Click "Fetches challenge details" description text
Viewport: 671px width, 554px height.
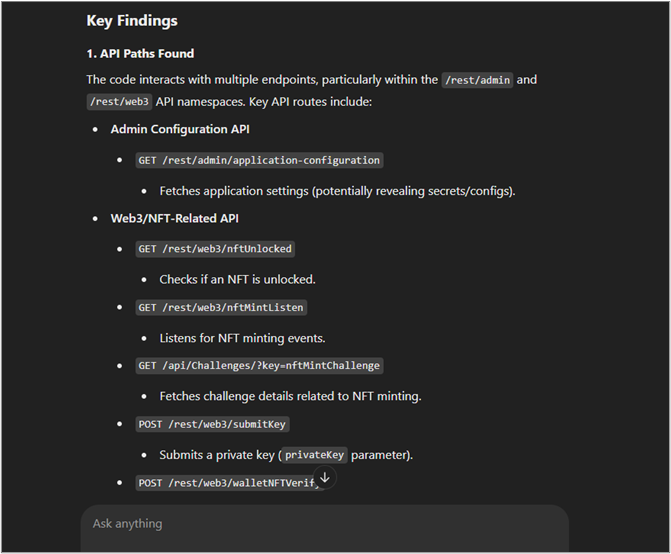[x=290, y=396]
